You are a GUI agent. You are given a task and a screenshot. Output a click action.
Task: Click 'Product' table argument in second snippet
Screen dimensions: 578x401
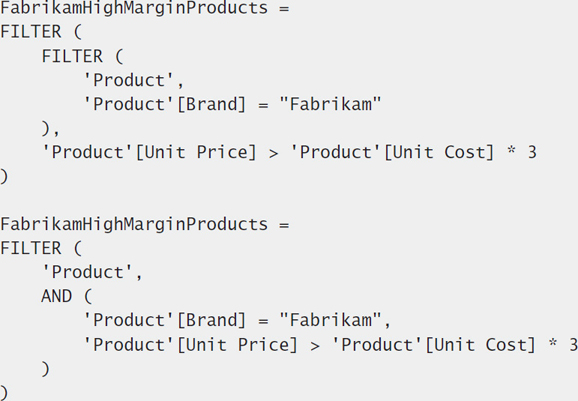point(88,272)
